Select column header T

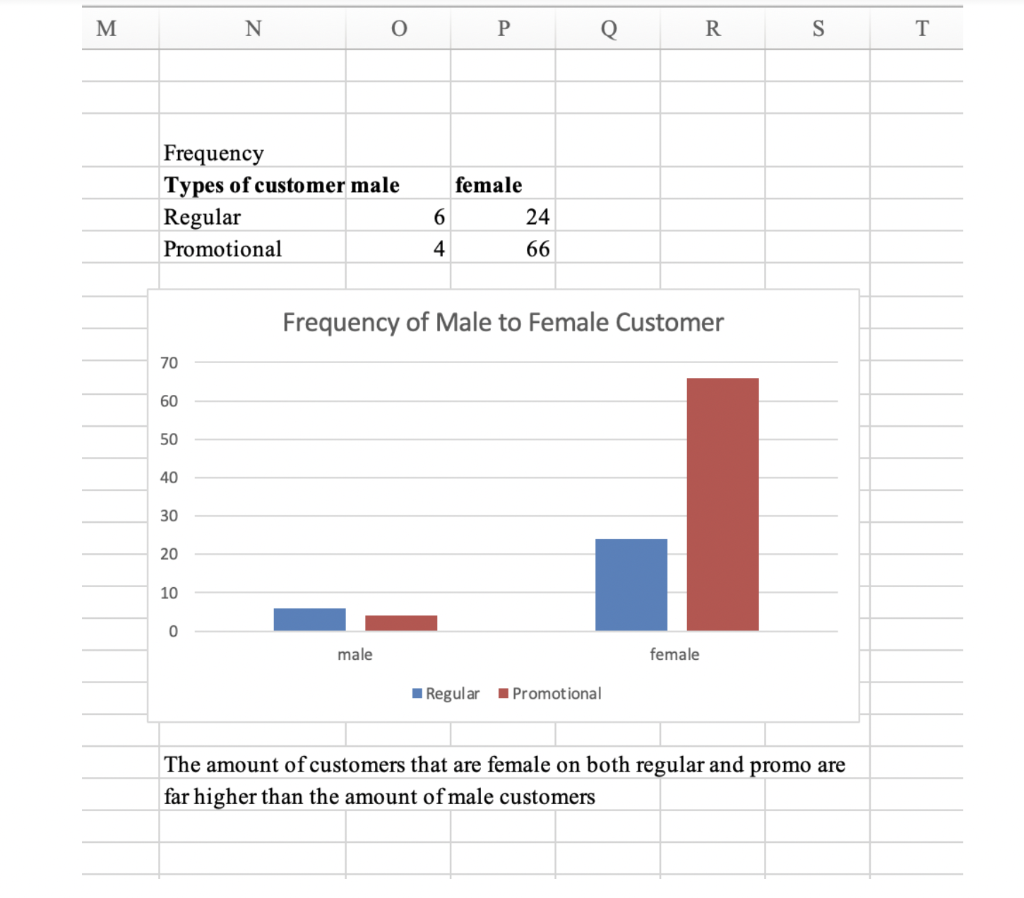click(x=920, y=29)
